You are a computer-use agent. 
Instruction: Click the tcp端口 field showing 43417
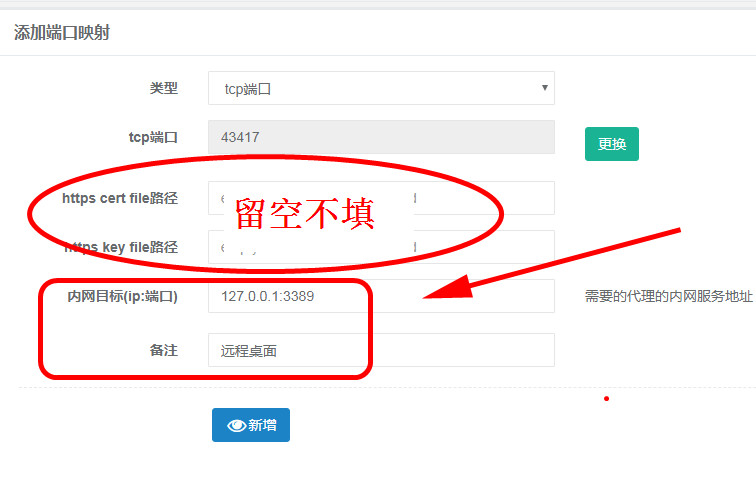click(x=380, y=137)
